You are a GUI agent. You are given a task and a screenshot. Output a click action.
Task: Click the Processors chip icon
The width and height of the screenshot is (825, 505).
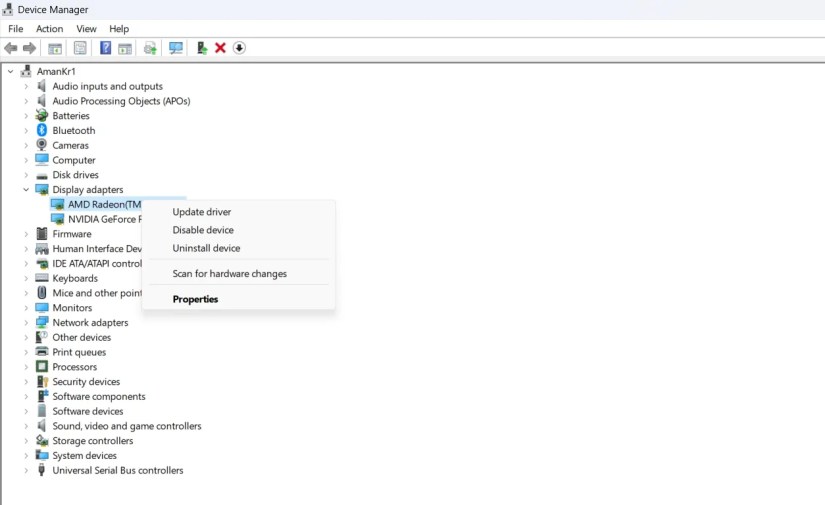42,367
